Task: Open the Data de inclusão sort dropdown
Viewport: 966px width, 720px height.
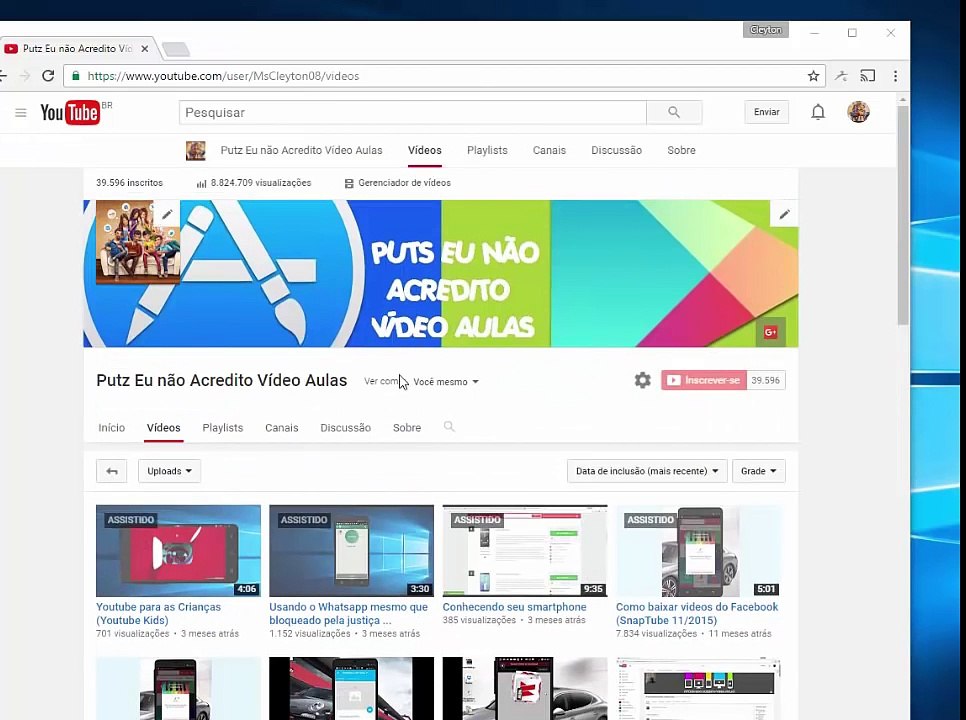Action: point(647,471)
